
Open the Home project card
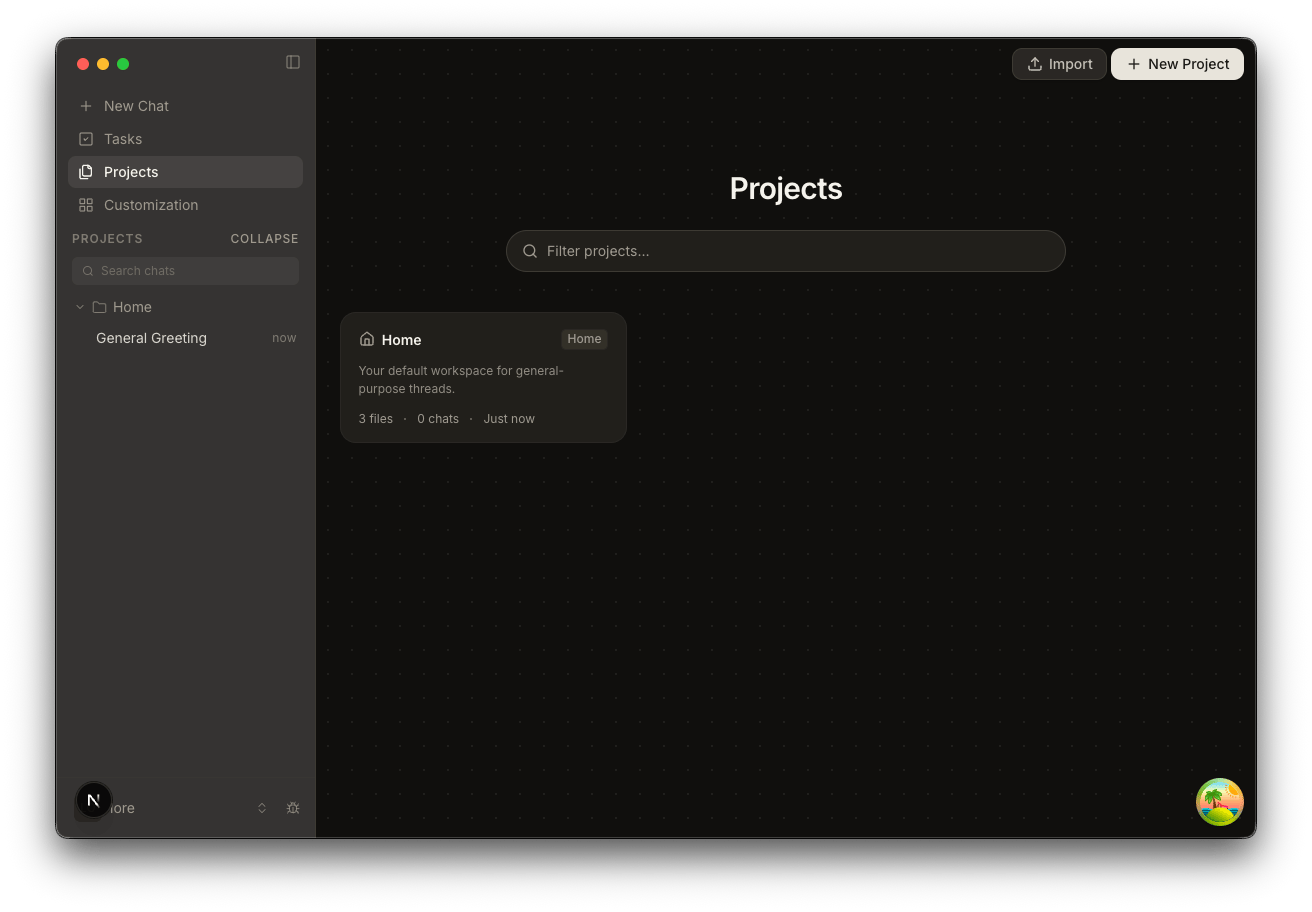pyautogui.click(x=483, y=377)
